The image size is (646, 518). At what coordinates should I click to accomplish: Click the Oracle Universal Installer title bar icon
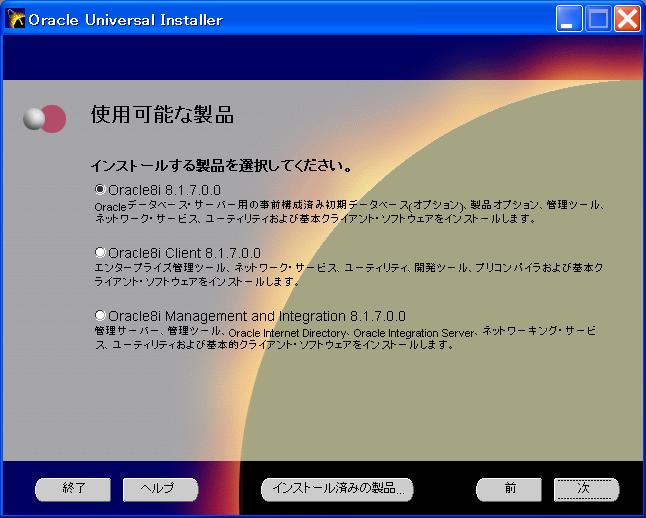coord(16,19)
